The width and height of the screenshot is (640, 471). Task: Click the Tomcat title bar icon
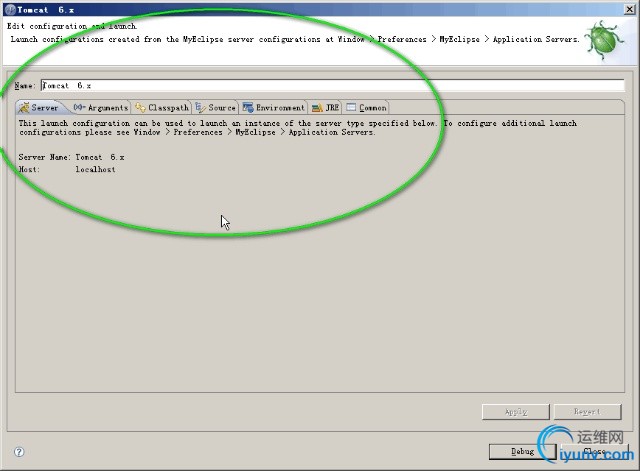click(11, 10)
